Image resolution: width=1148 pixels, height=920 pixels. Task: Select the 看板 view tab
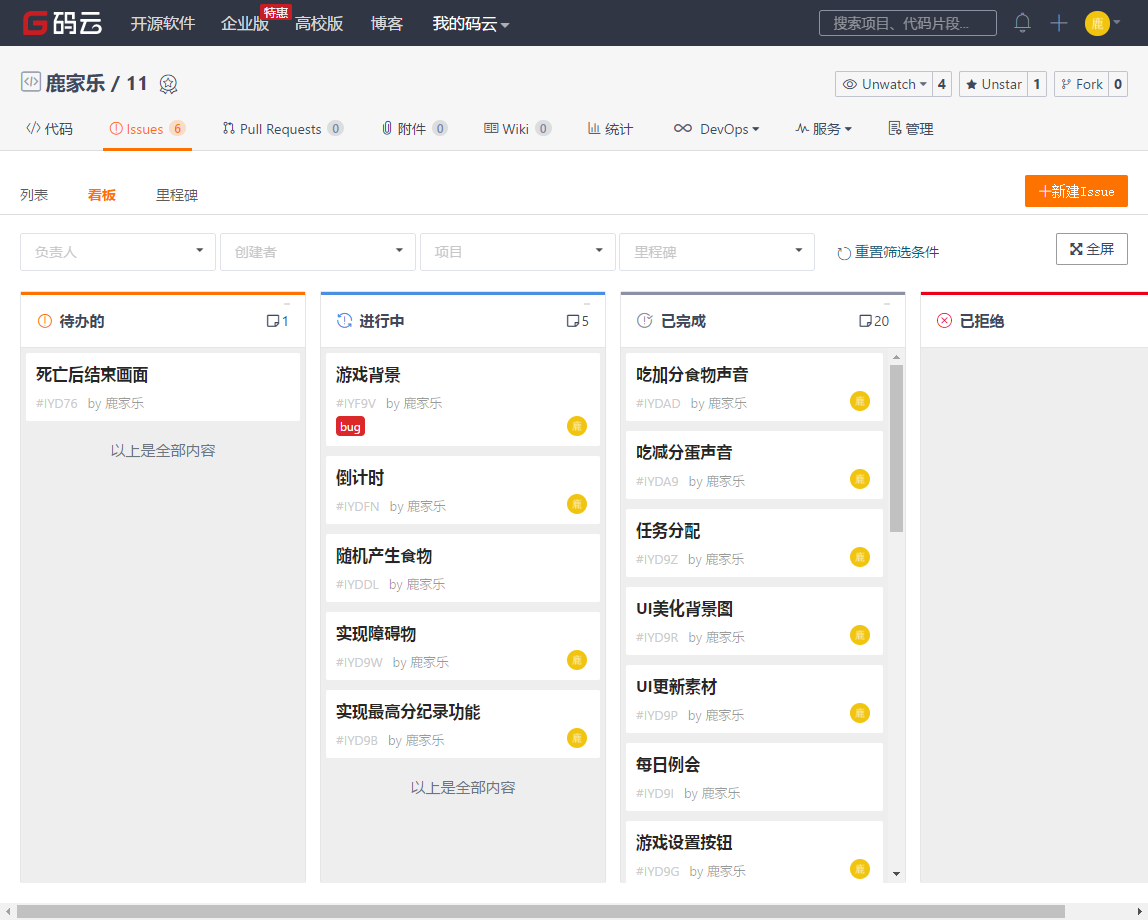point(102,195)
